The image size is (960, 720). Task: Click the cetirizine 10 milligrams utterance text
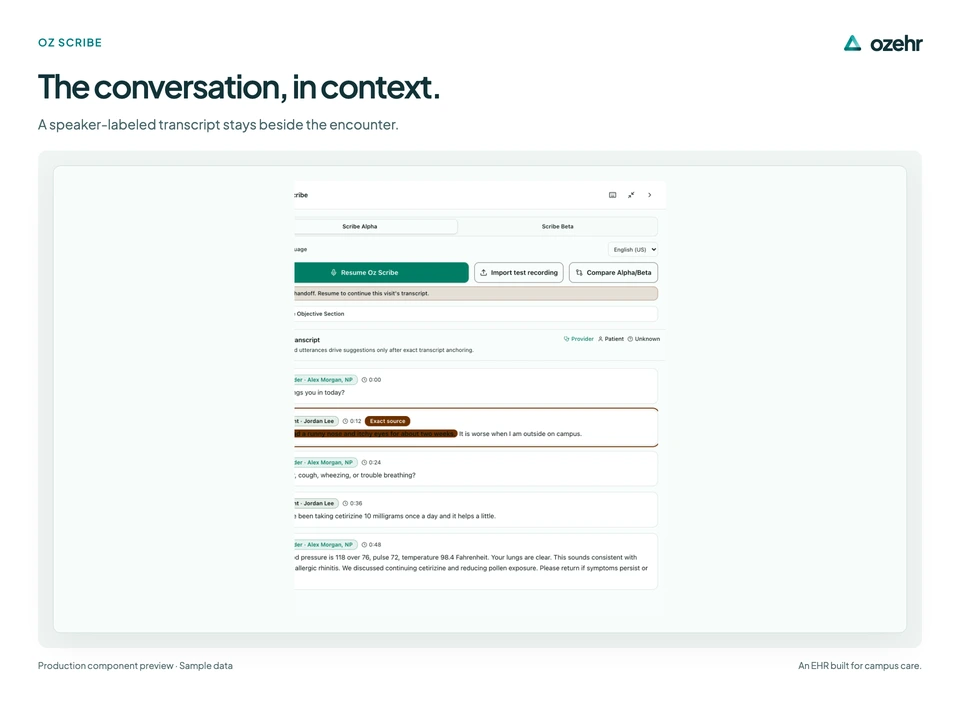click(396, 516)
